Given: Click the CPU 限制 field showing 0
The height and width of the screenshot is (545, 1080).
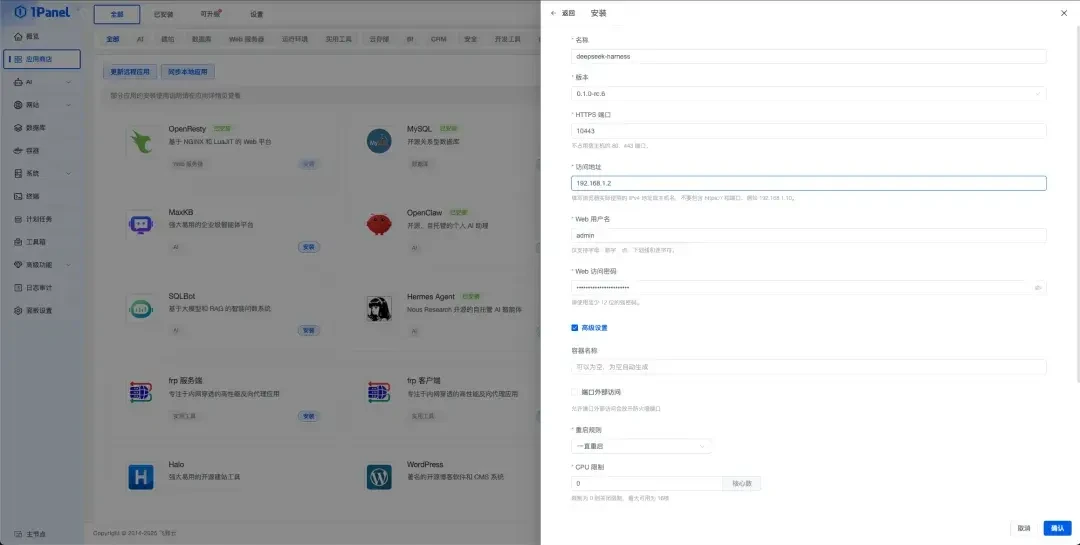Looking at the screenshot, I should [x=647, y=484].
